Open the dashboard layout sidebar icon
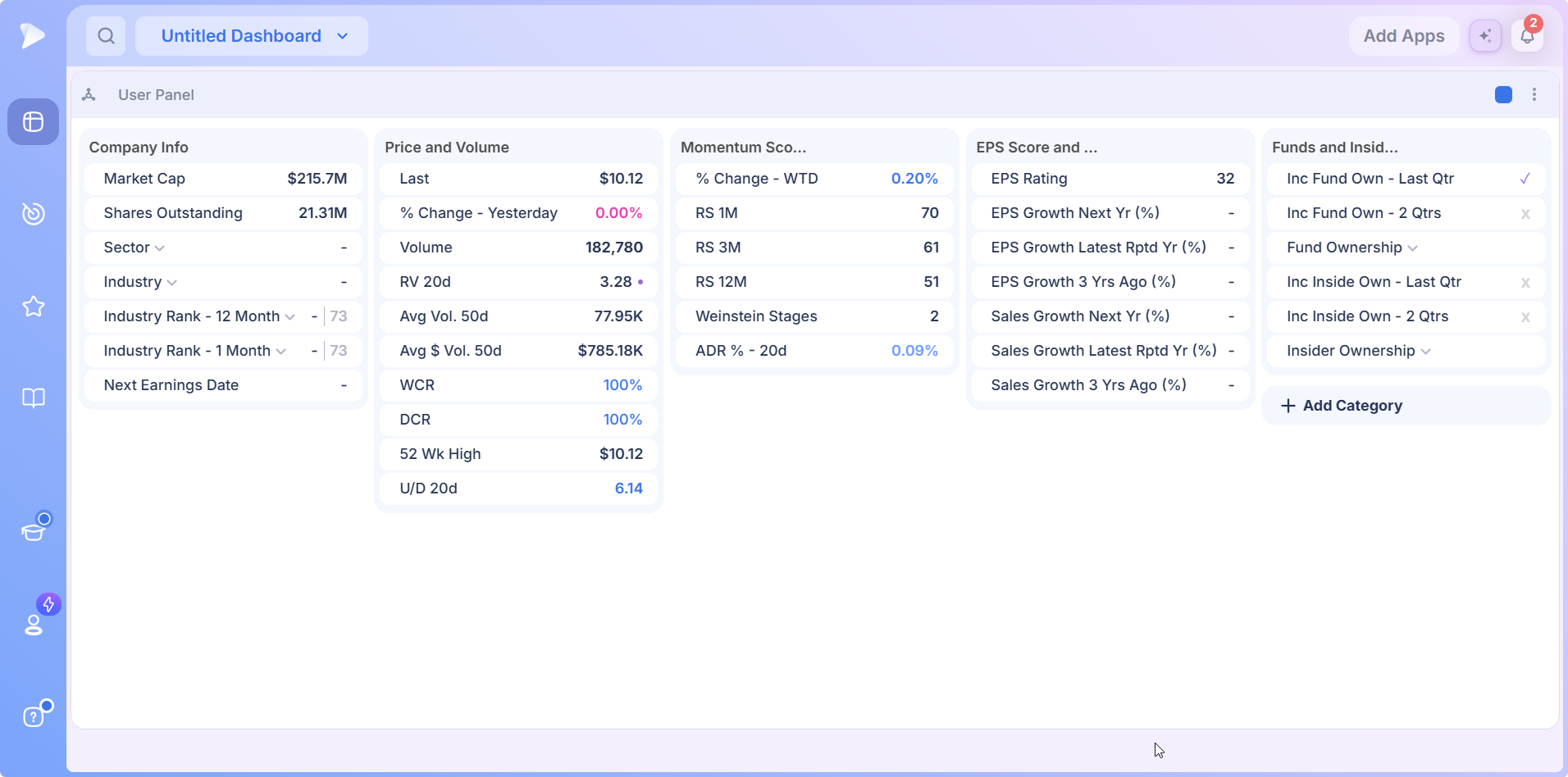 coord(33,122)
